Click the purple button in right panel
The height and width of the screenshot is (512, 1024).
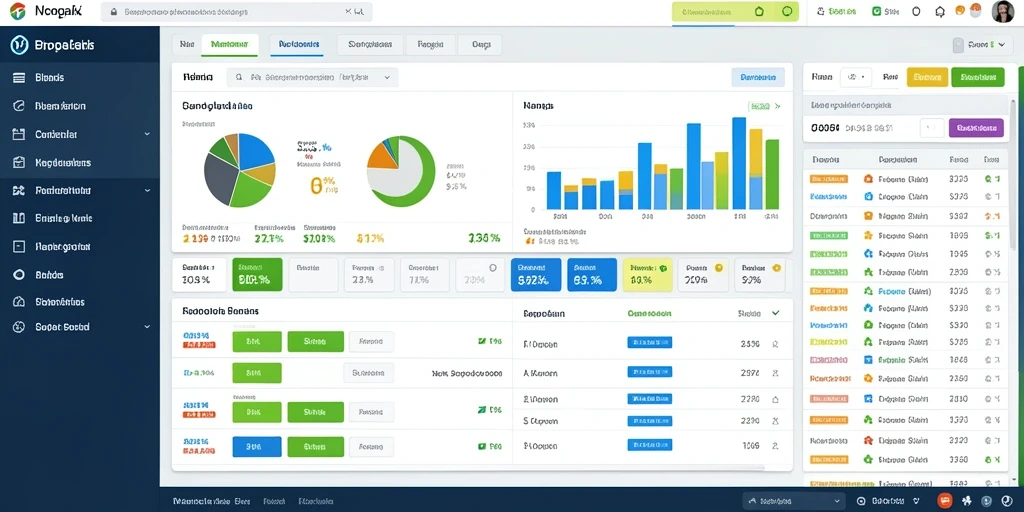tap(976, 128)
